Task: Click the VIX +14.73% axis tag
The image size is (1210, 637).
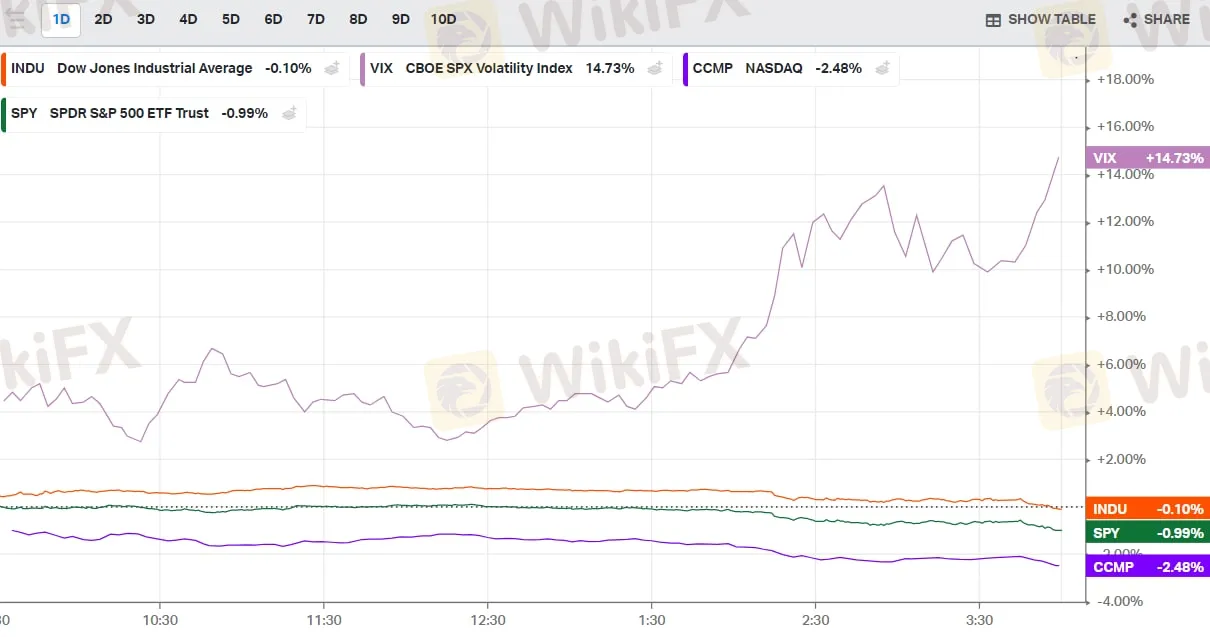Action: click(1147, 158)
